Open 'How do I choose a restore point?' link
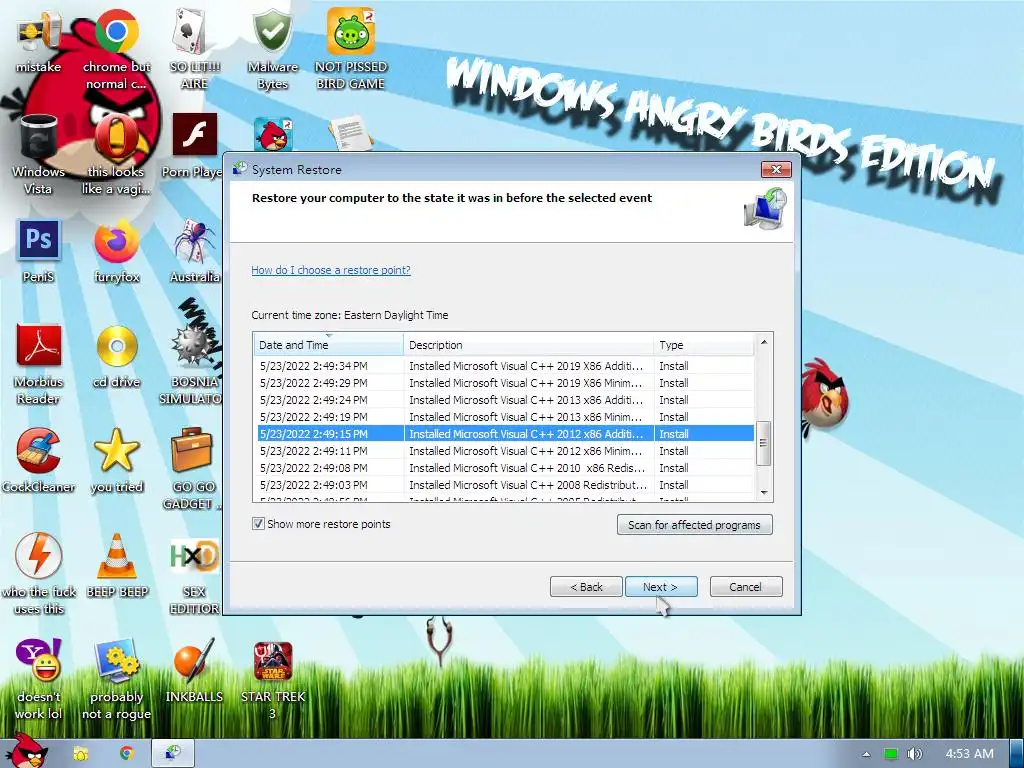 [x=330, y=270]
